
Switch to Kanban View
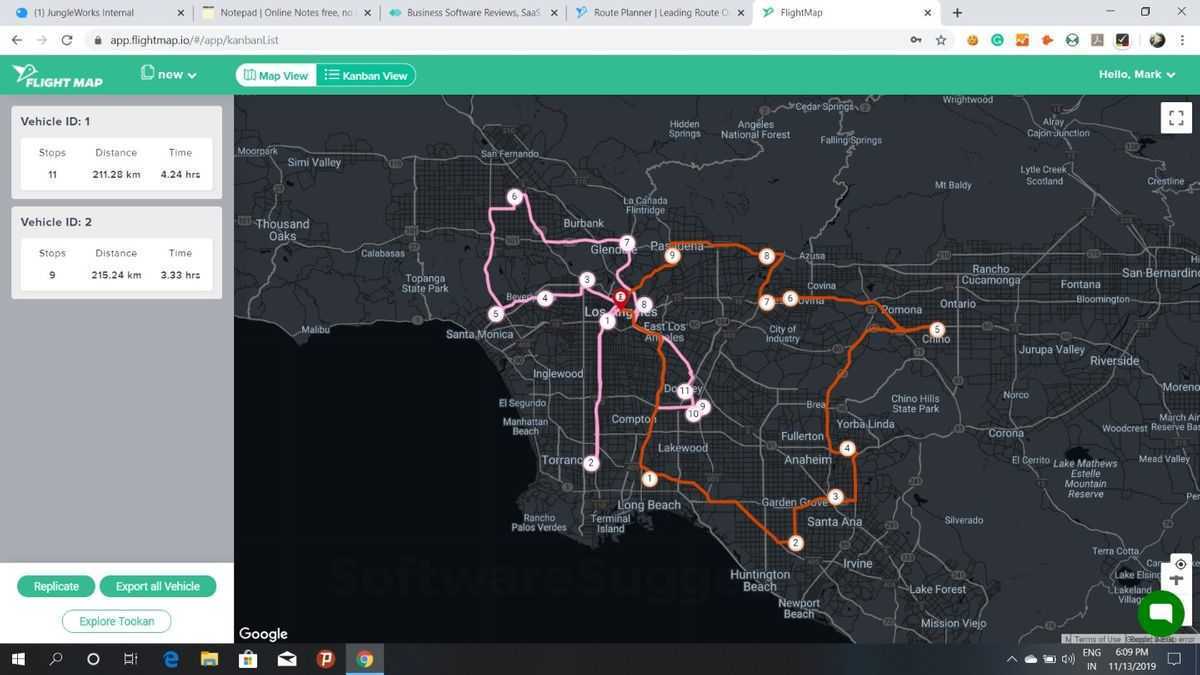[x=366, y=75]
